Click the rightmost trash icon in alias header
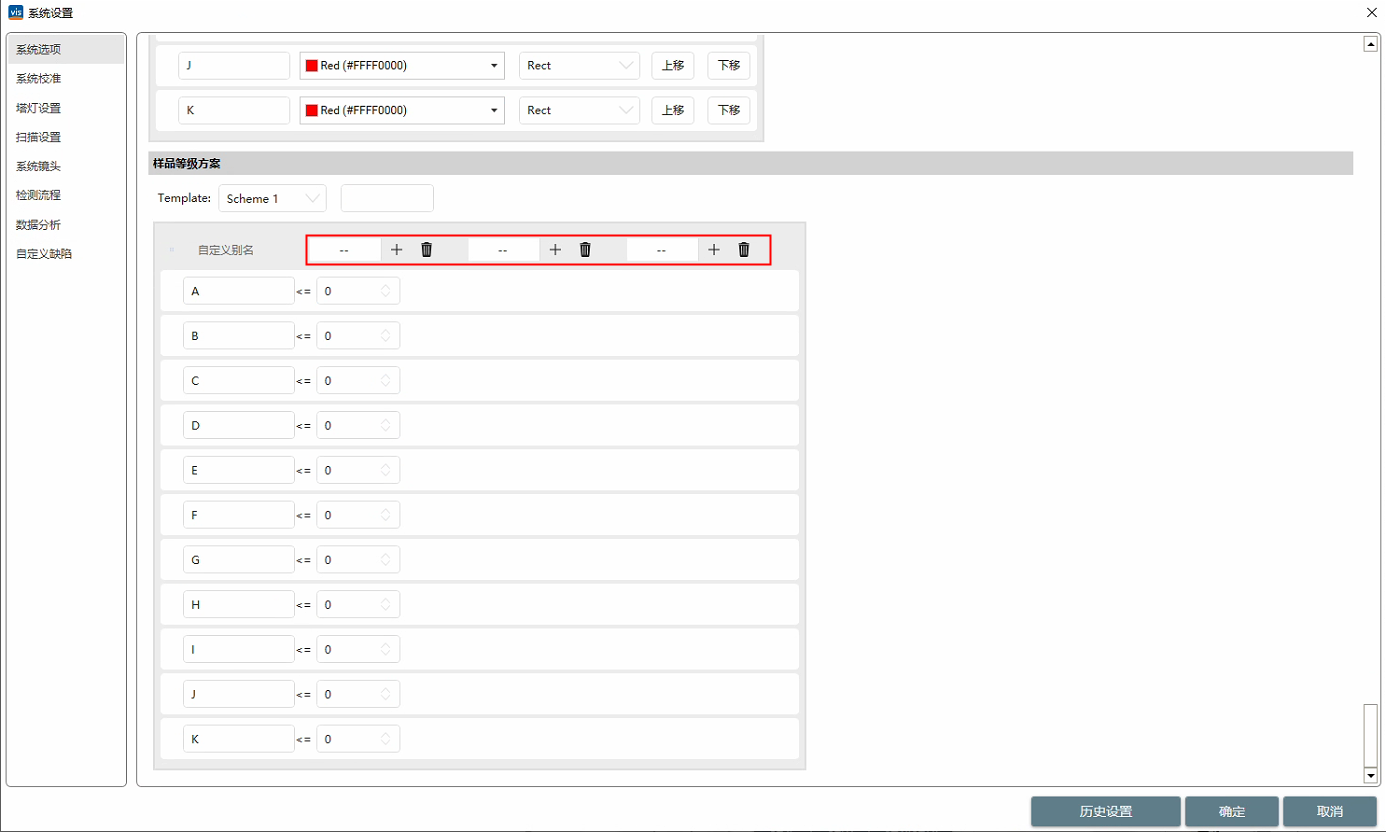This screenshot has height=832, width=1386. pyautogui.click(x=744, y=250)
